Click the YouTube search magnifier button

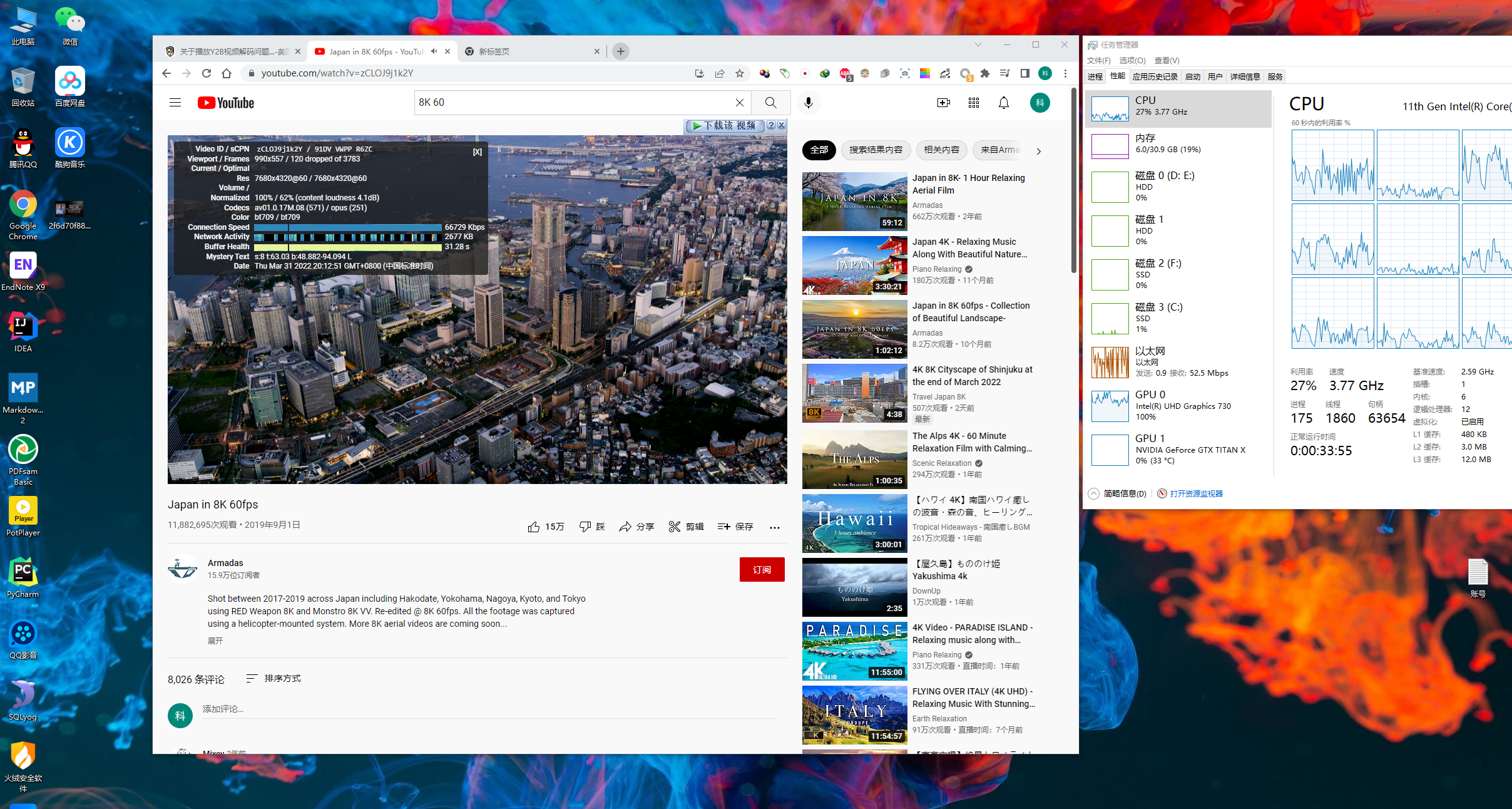click(771, 103)
